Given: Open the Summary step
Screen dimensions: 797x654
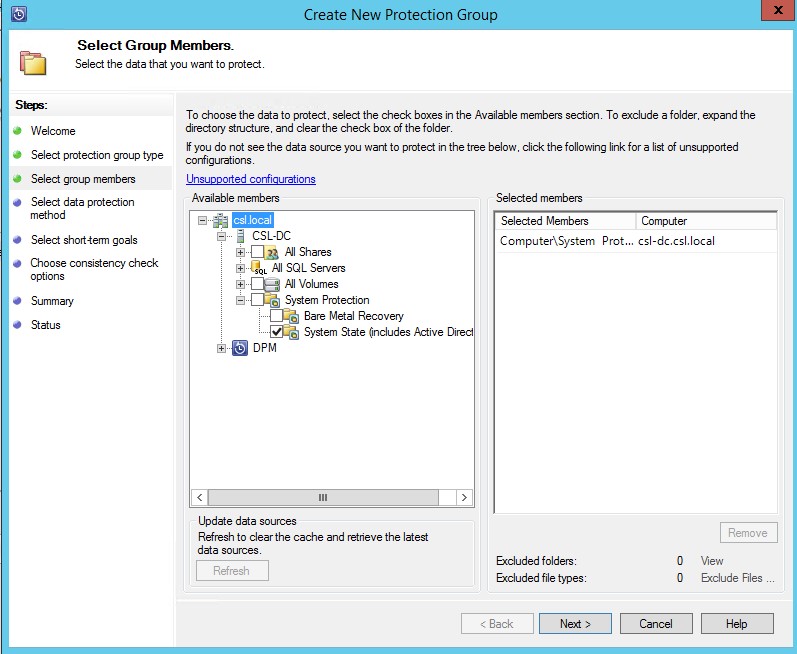Looking at the screenshot, I should tap(52, 301).
